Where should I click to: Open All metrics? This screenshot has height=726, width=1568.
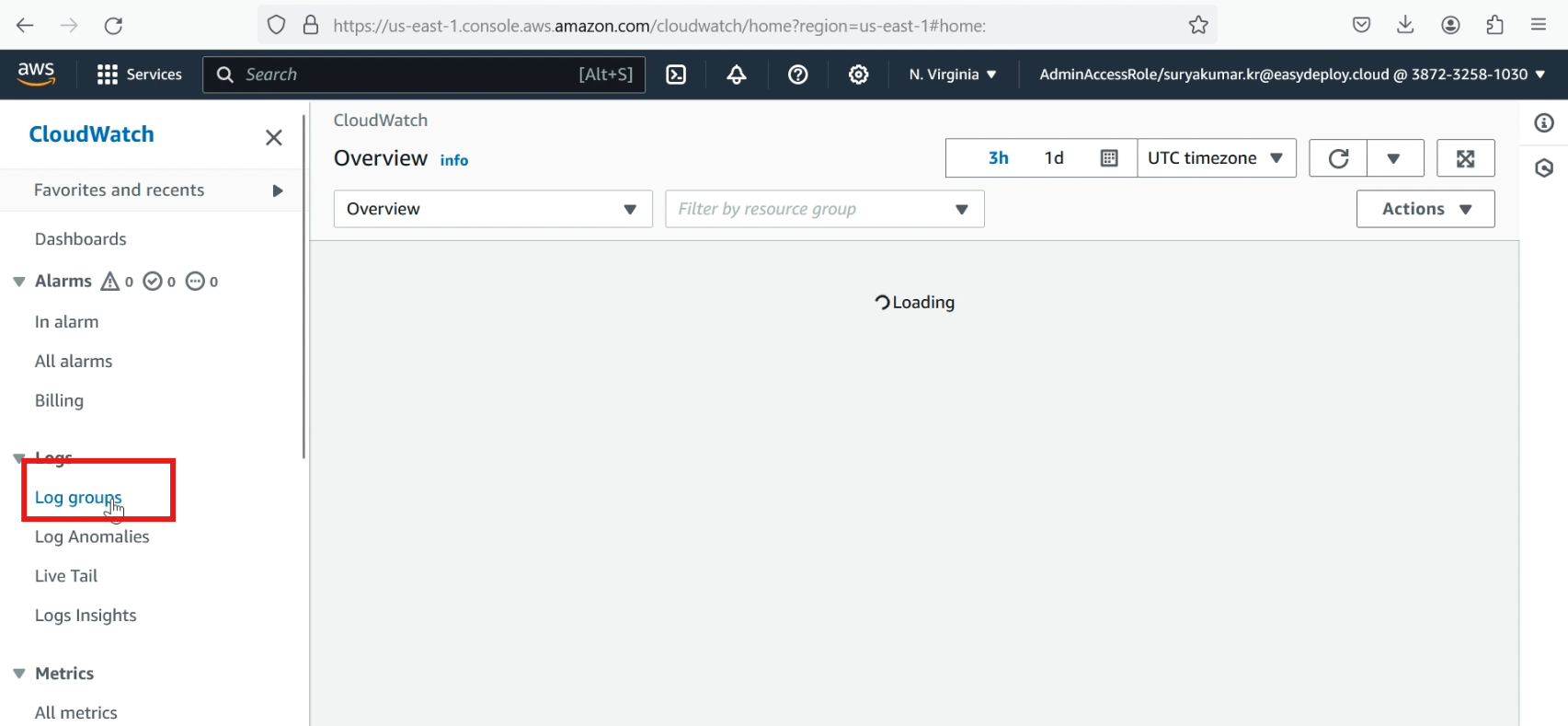coord(76,713)
